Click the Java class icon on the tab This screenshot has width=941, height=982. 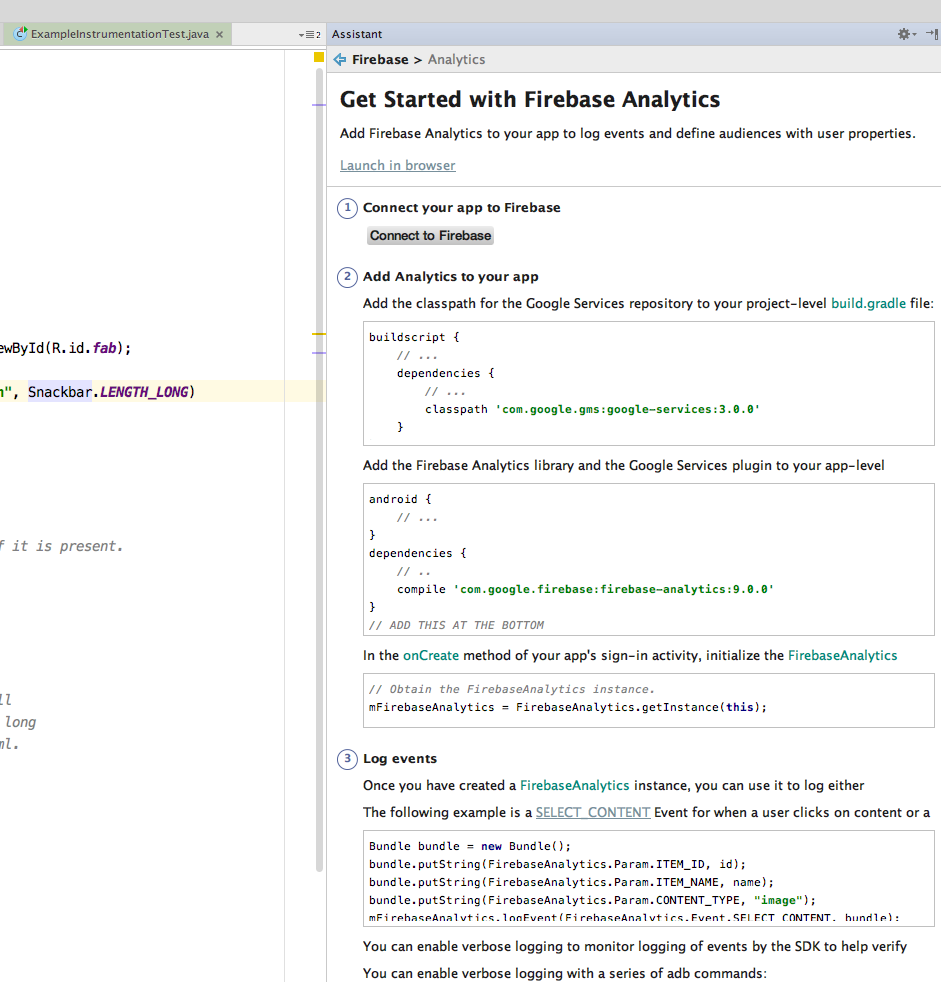(20, 34)
